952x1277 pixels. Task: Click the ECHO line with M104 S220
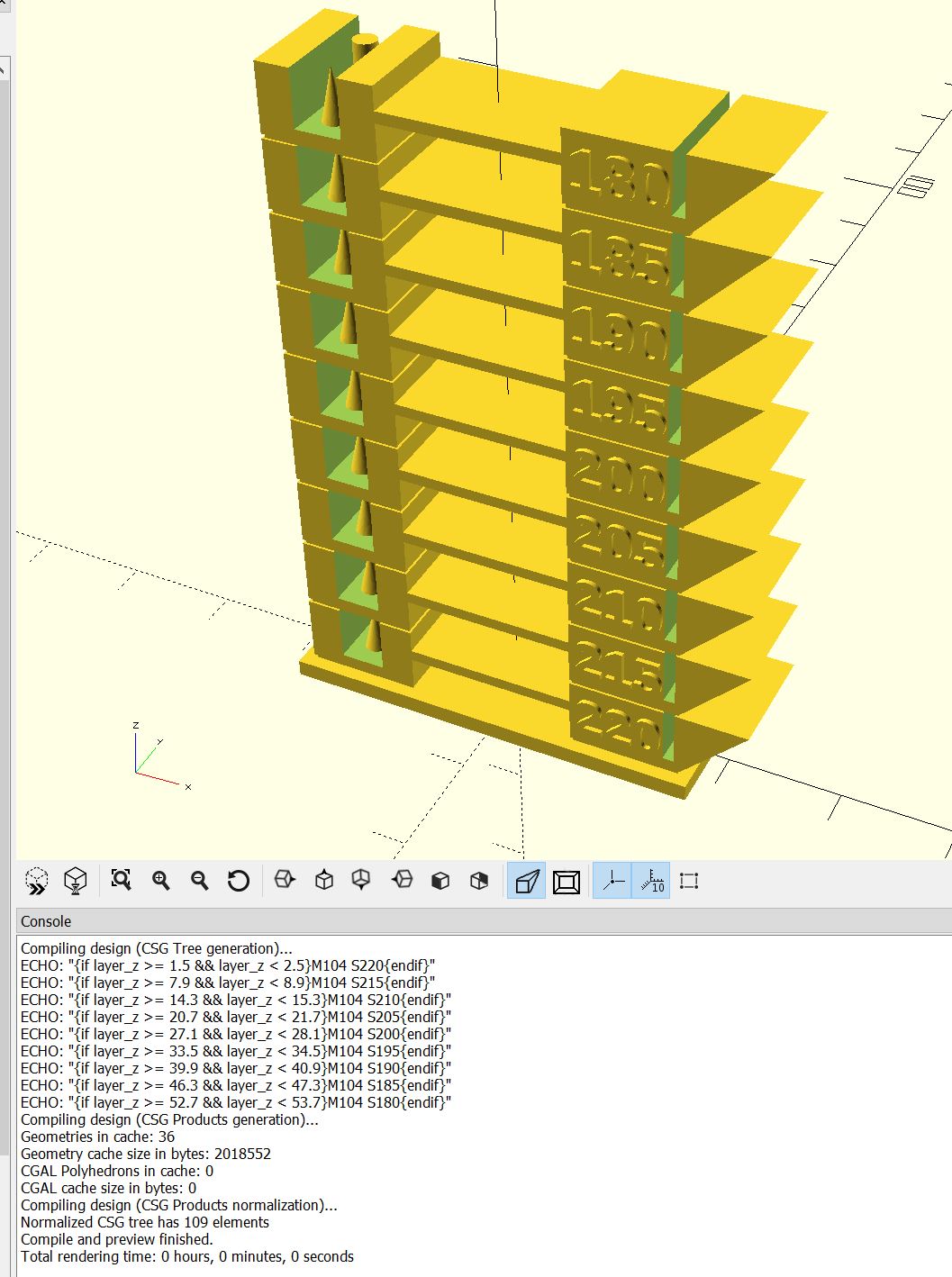coord(228,965)
